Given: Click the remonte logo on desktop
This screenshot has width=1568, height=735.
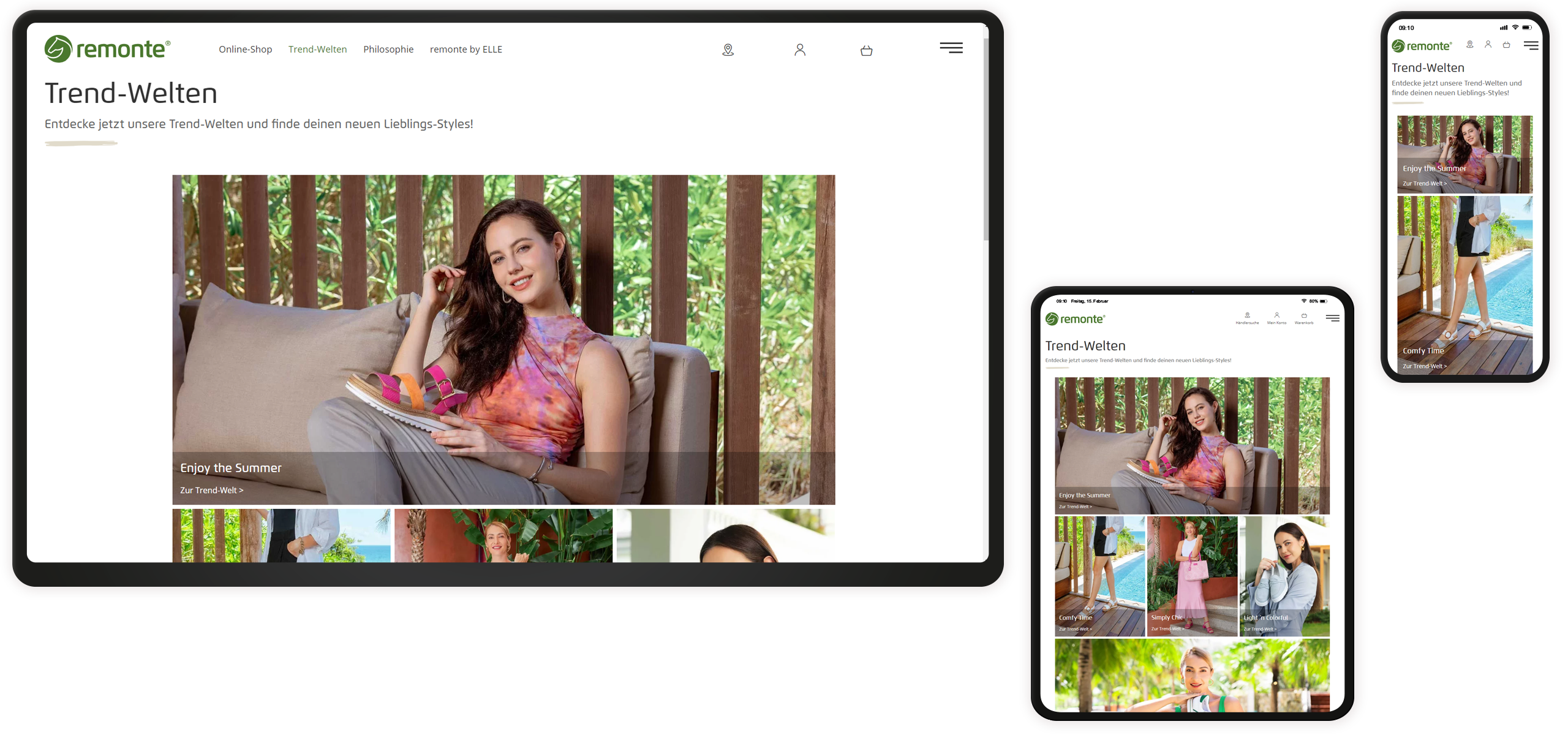Looking at the screenshot, I should [107, 49].
